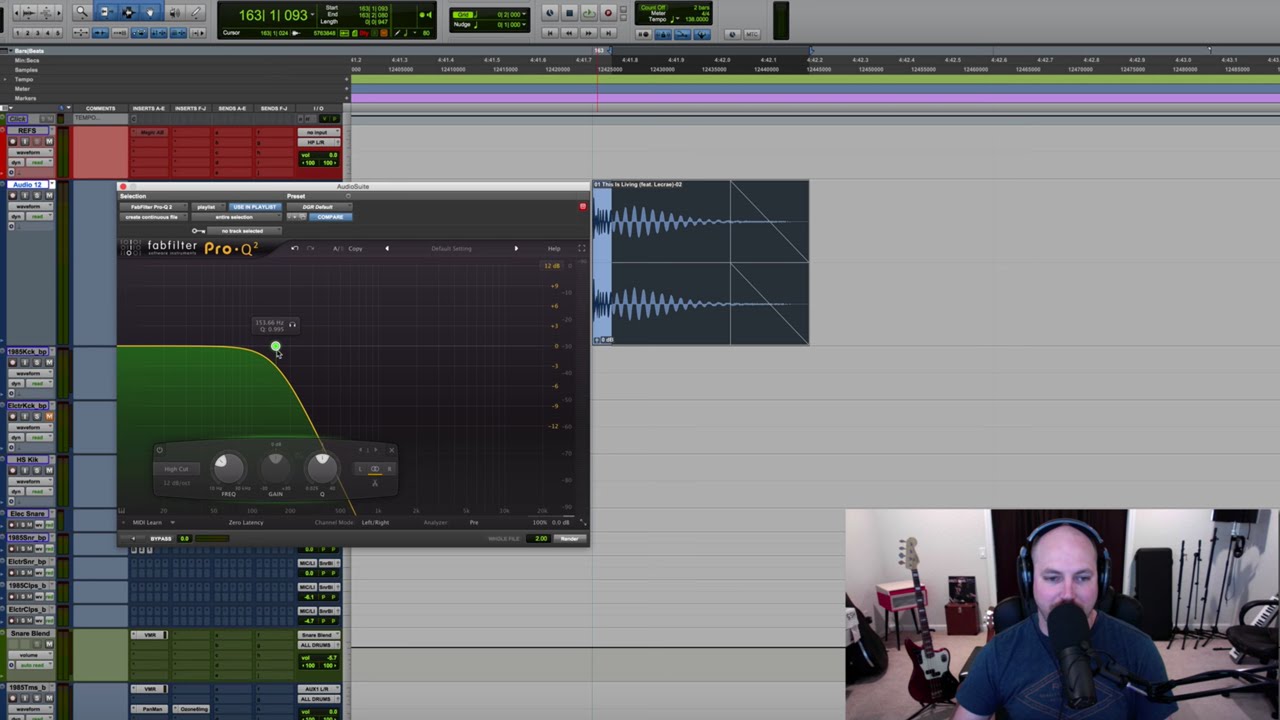Click the Pro-Q 2 undo arrow

[x=294, y=248]
